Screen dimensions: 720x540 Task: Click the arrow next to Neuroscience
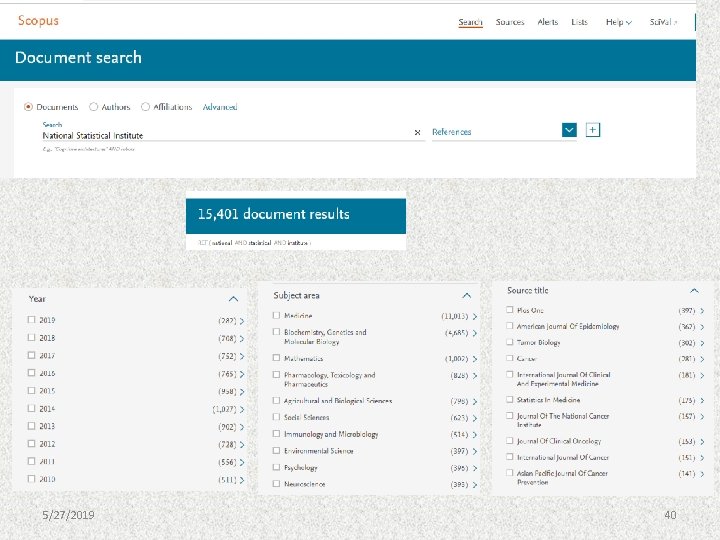pyautogui.click(x=475, y=485)
